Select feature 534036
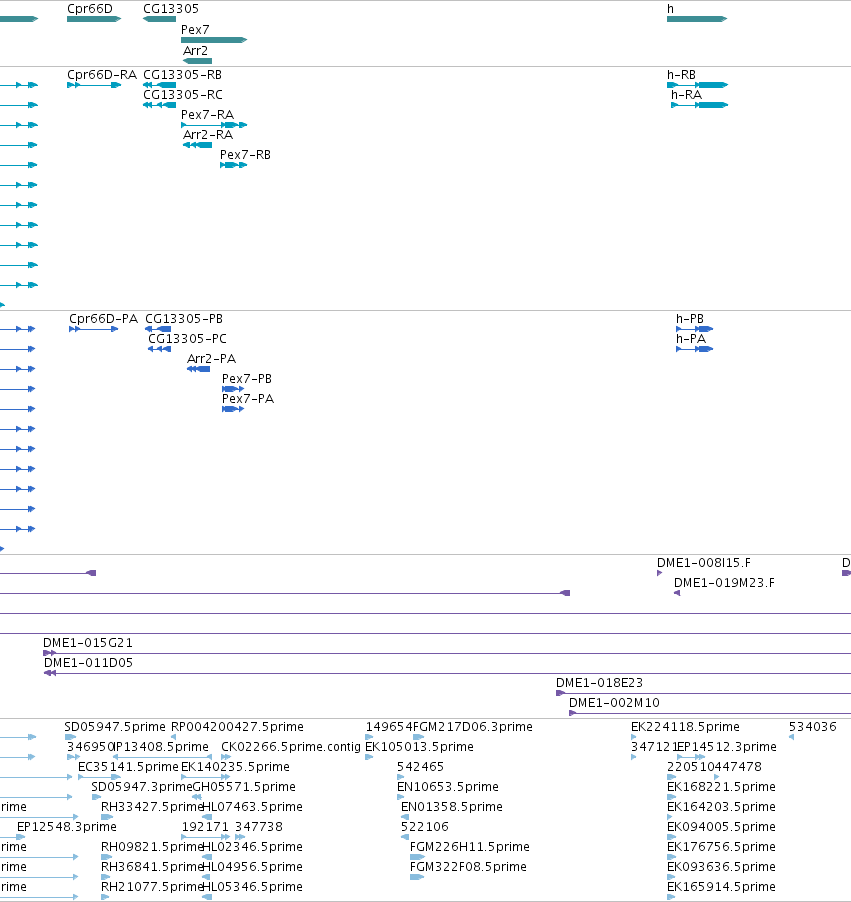The height and width of the screenshot is (902, 851). (792, 737)
